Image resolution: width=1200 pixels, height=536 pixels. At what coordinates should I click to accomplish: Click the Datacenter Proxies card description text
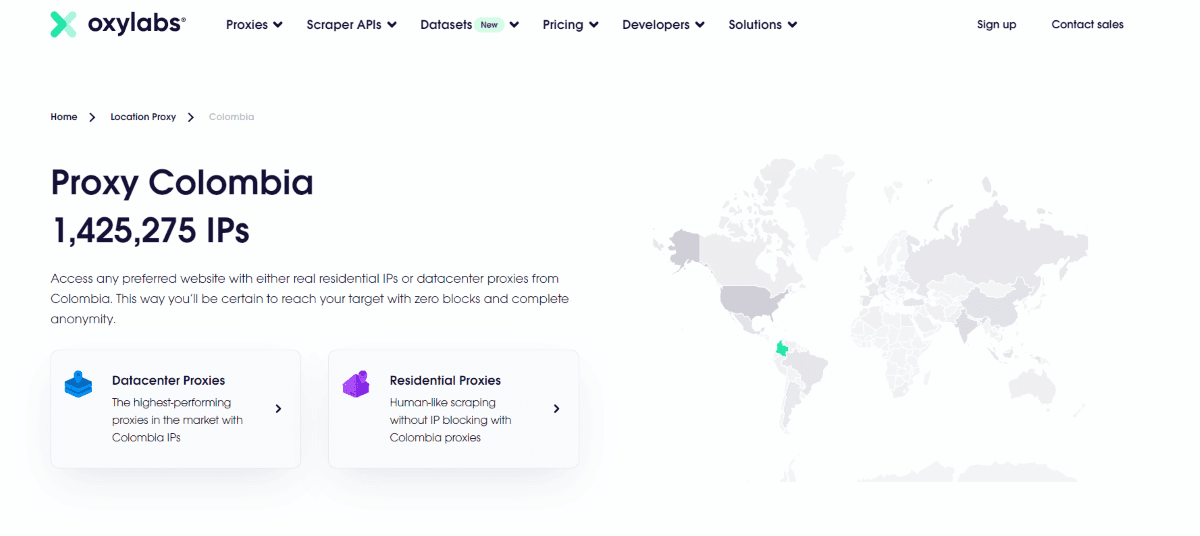click(177, 420)
